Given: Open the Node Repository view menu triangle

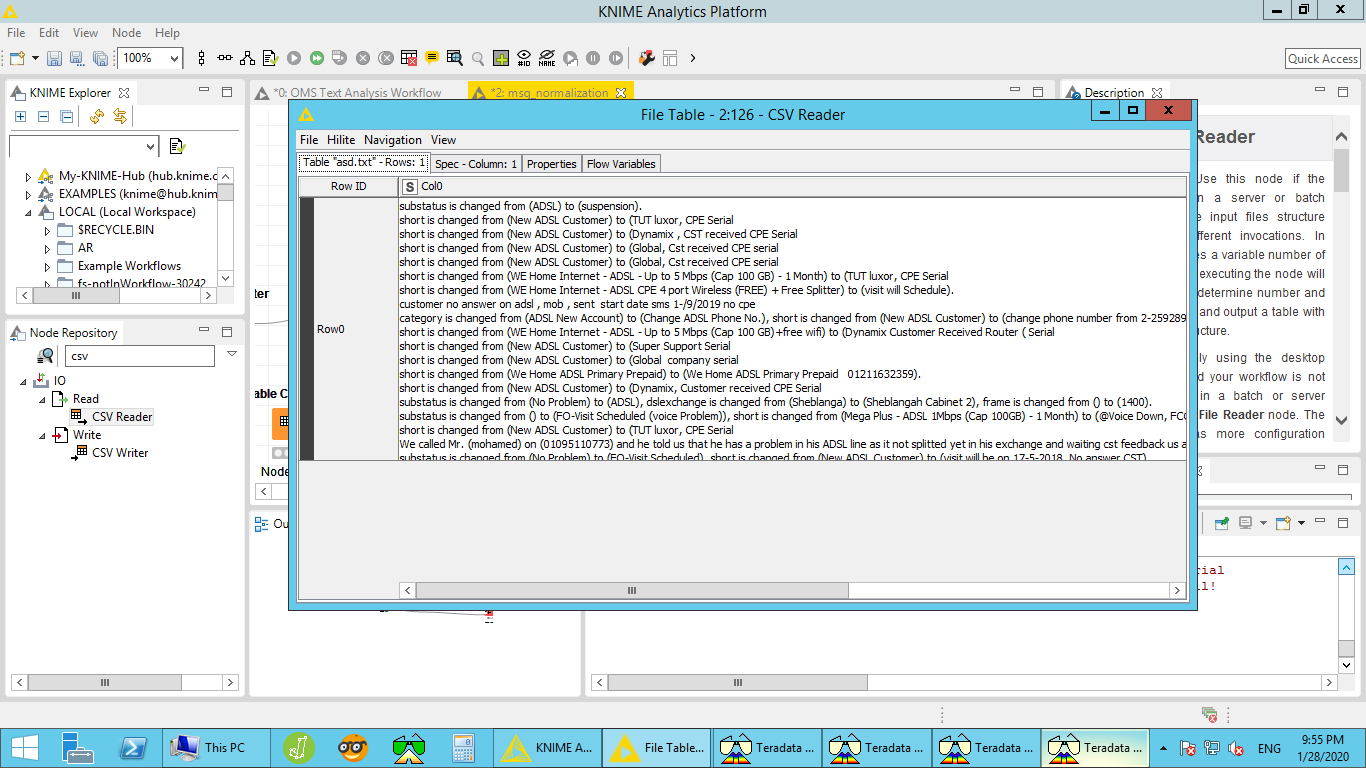Looking at the screenshot, I should click(x=232, y=353).
